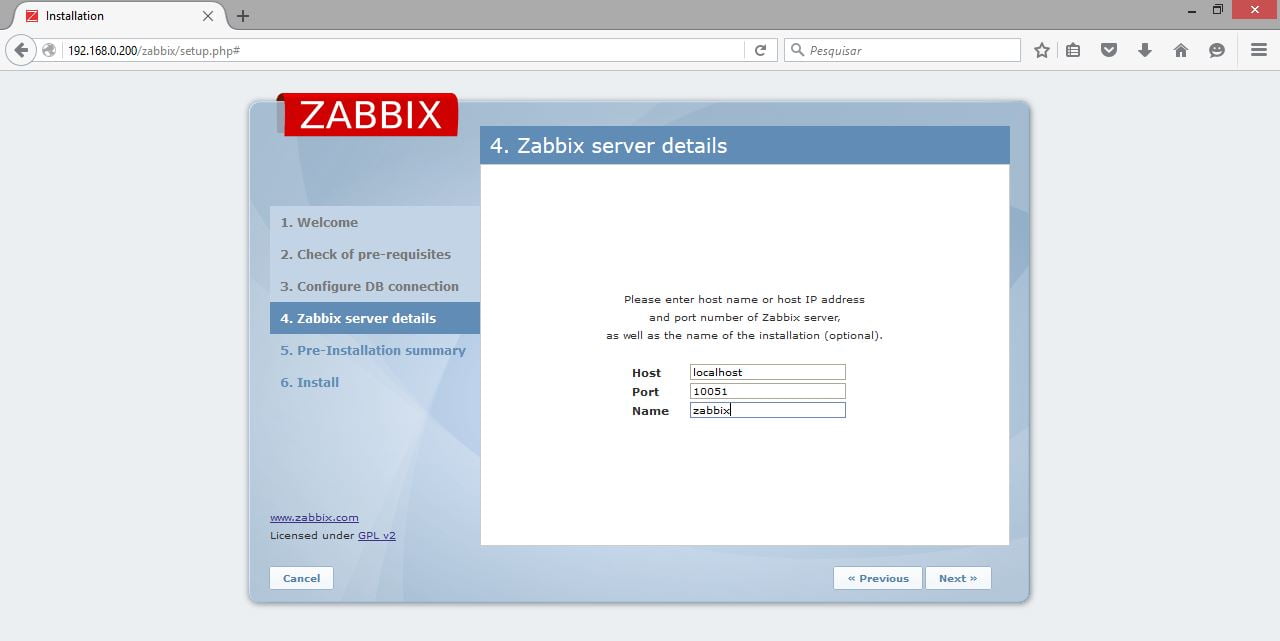Viewport: 1280px width, 641px height.
Task: Click the browser back arrow button
Action: click(x=21, y=50)
